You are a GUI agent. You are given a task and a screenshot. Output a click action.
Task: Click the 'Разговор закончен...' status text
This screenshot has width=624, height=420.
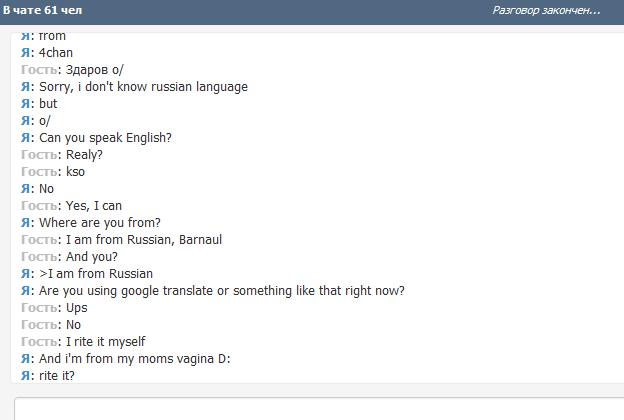tap(546, 11)
